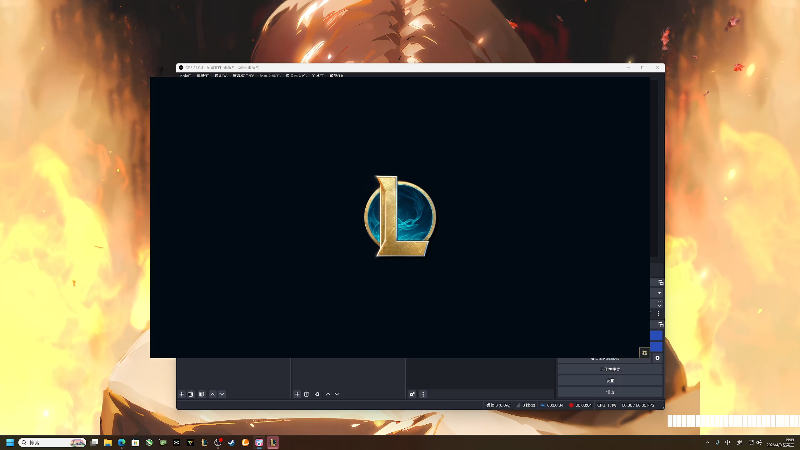Open Microsoft Store from the taskbar
The width and height of the screenshot is (800, 450).
(x=135, y=442)
